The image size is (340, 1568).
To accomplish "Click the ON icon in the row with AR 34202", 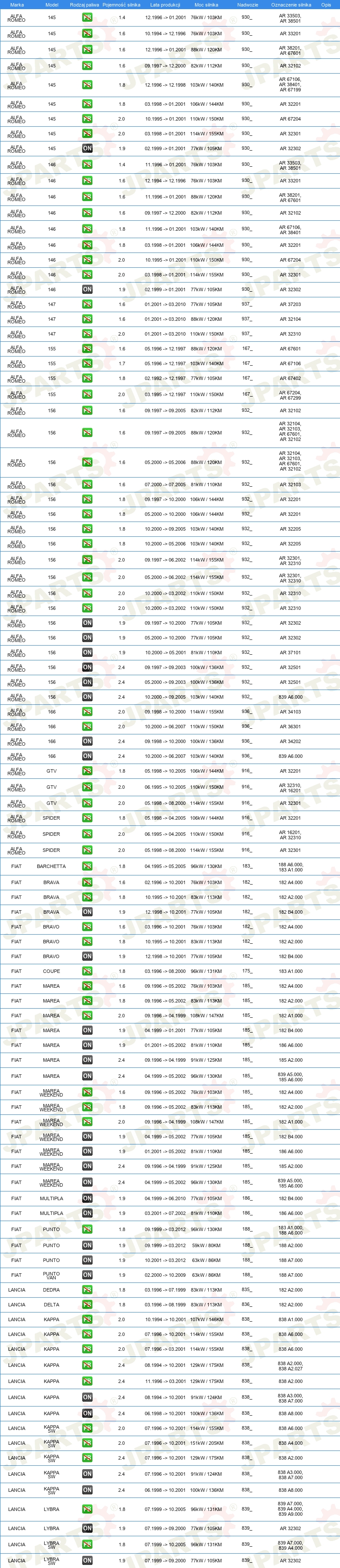I will pyautogui.click(x=87, y=741).
